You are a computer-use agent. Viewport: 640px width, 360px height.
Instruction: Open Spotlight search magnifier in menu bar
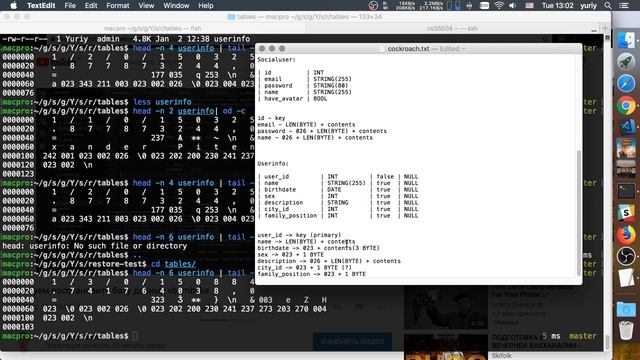tap(608, 5)
